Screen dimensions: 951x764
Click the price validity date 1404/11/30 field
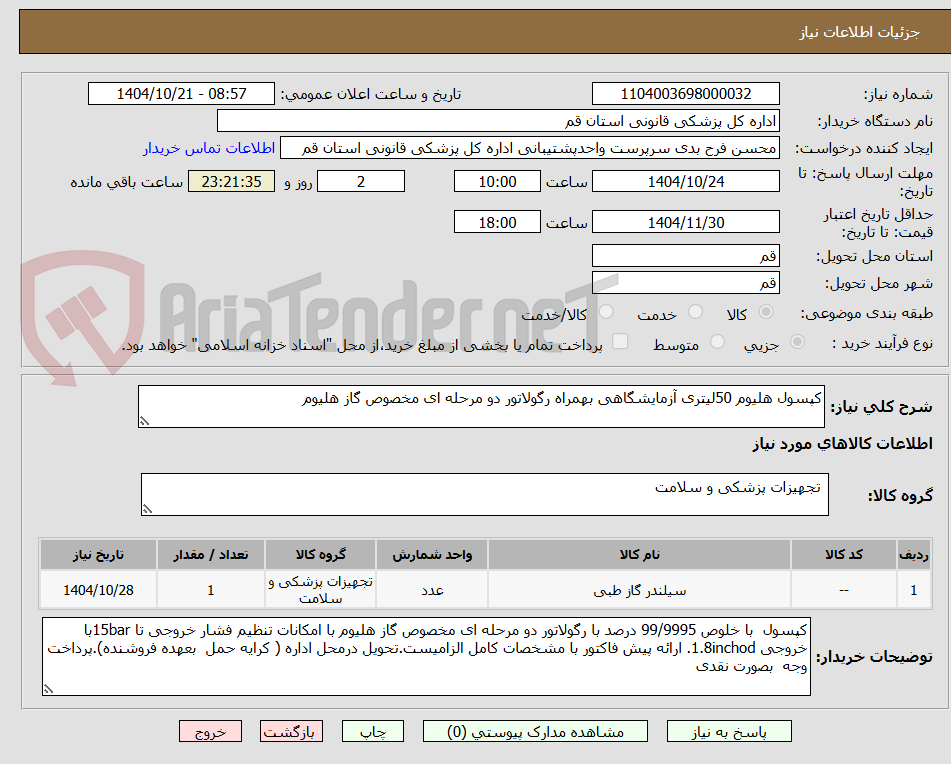[x=686, y=222]
